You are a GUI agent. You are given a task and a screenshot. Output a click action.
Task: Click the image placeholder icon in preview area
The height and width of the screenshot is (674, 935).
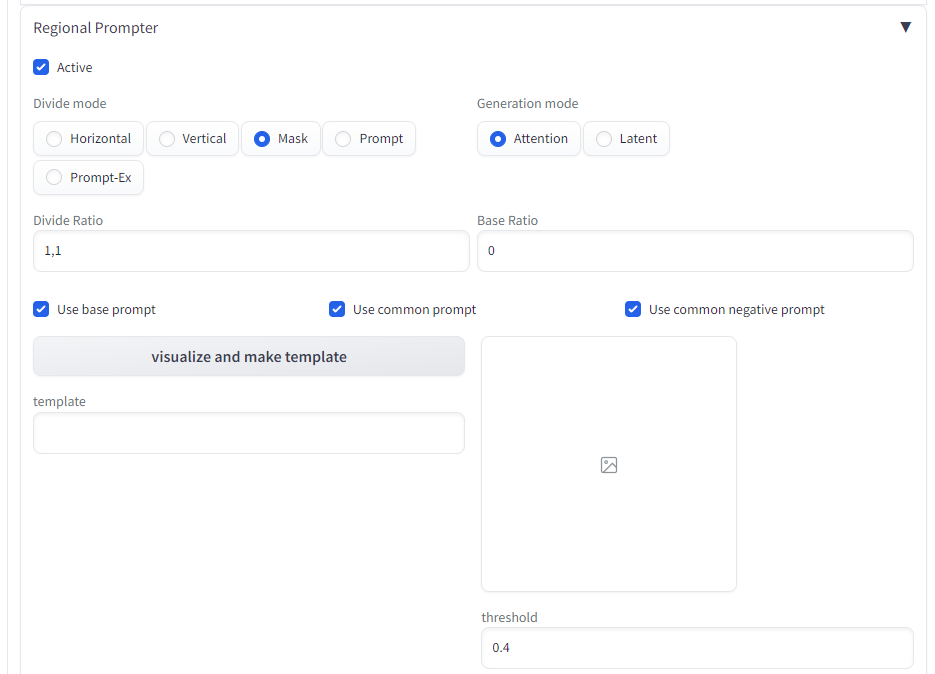pos(608,464)
